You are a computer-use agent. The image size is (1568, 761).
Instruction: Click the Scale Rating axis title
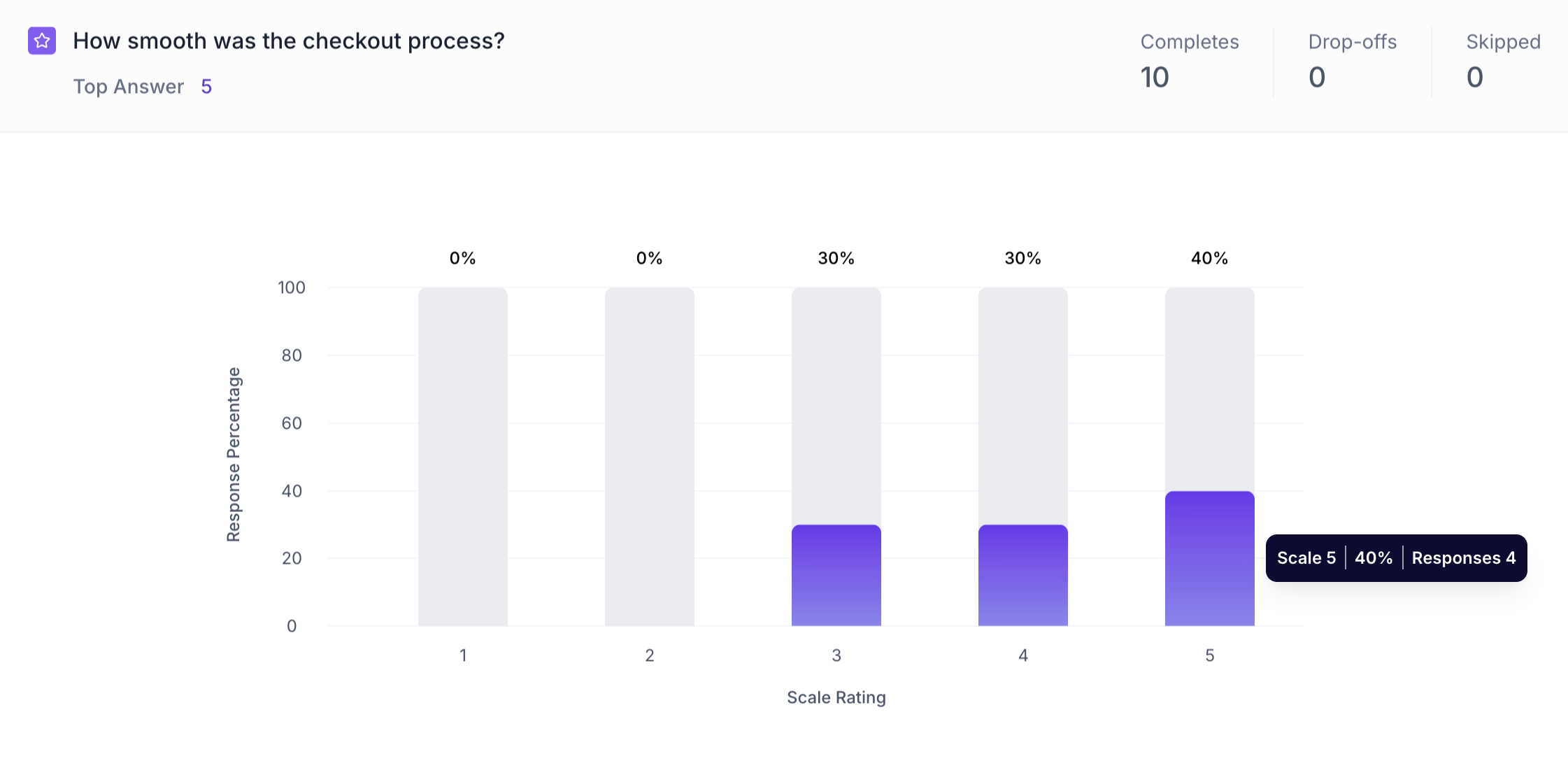[x=836, y=697]
